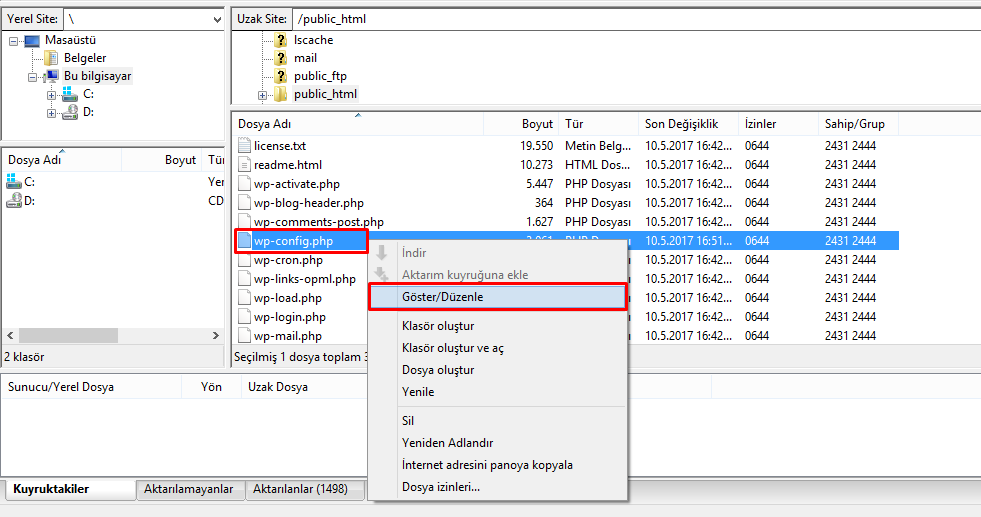Choose Yeniden Adlandır from context menu
Image resolution: width=981 pixels, height=517 pixels.
coord(447,443)
